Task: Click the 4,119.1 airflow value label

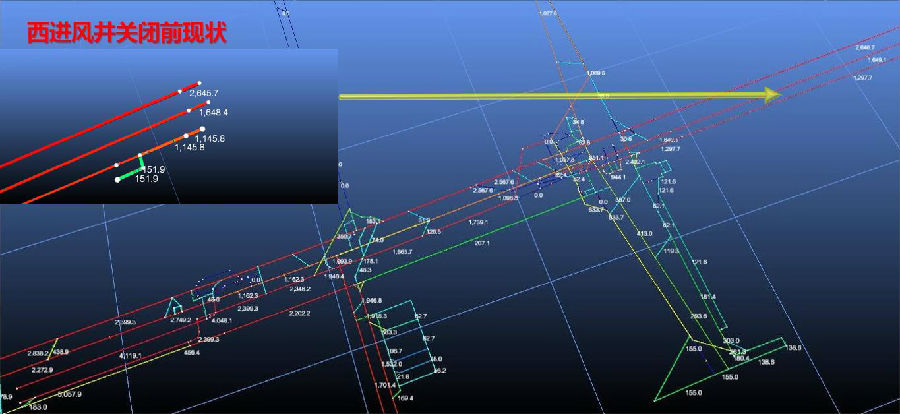Action: [130, 355]
